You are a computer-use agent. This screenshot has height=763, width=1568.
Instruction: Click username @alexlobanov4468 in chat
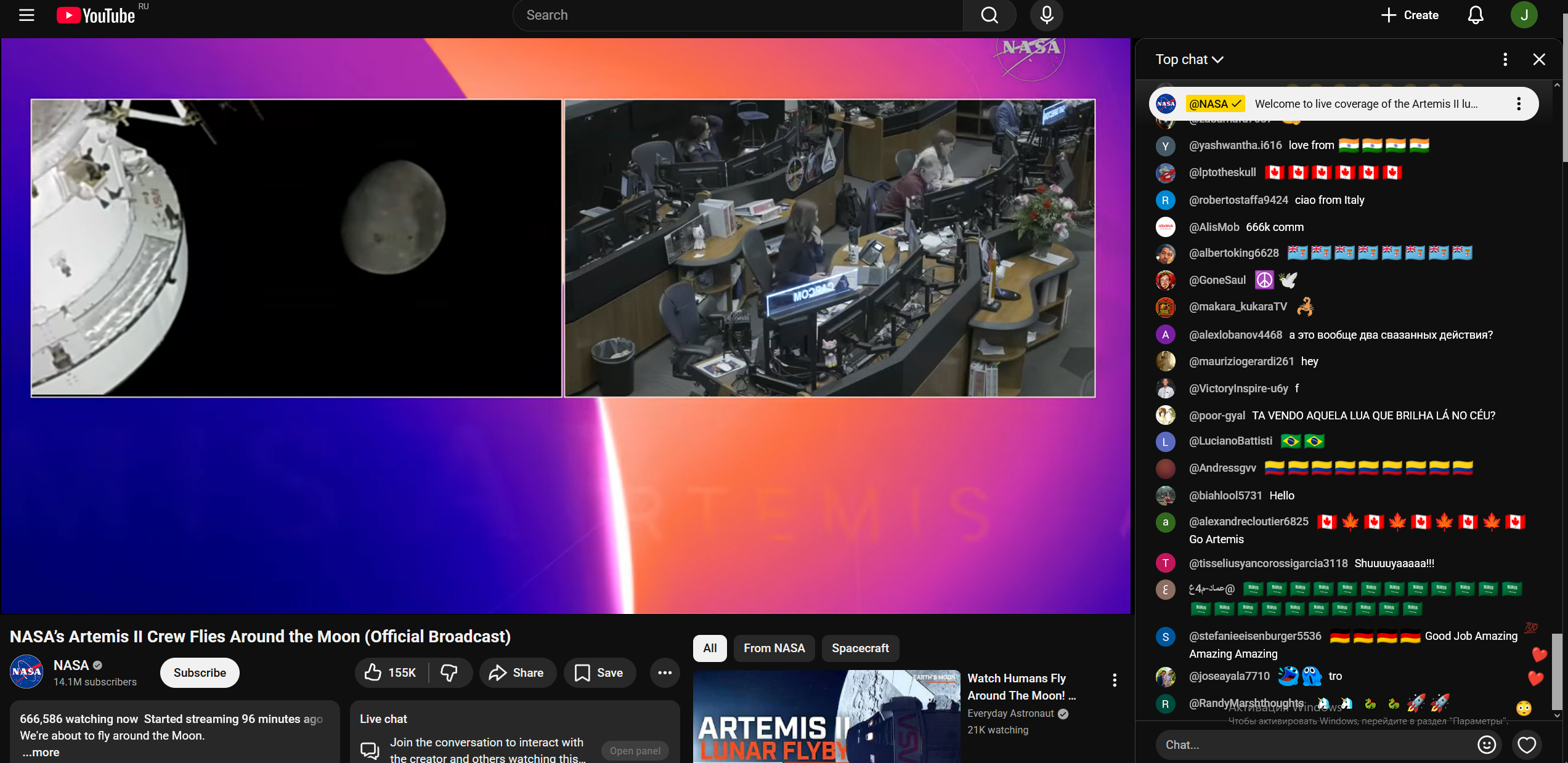click(x=1235, y=334)
